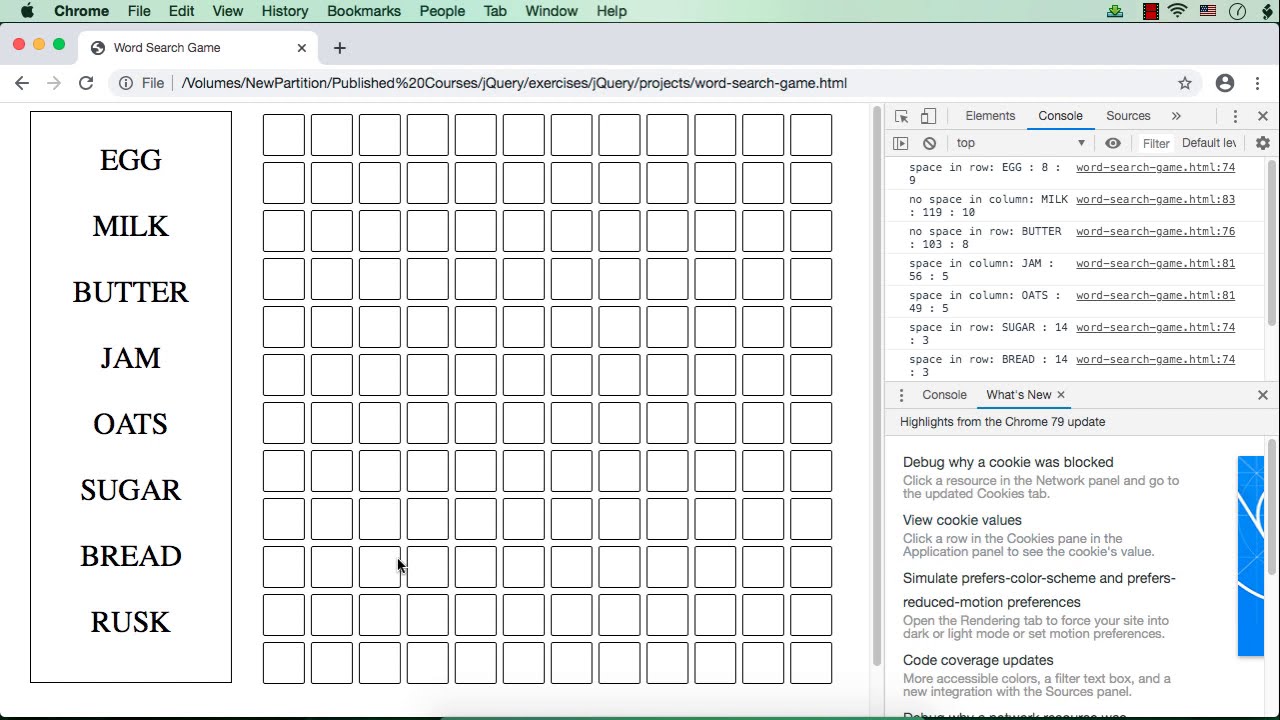Viewport: 1280px width, 720px height.
Task: Click the console Filter input field
Action: 1156,143
